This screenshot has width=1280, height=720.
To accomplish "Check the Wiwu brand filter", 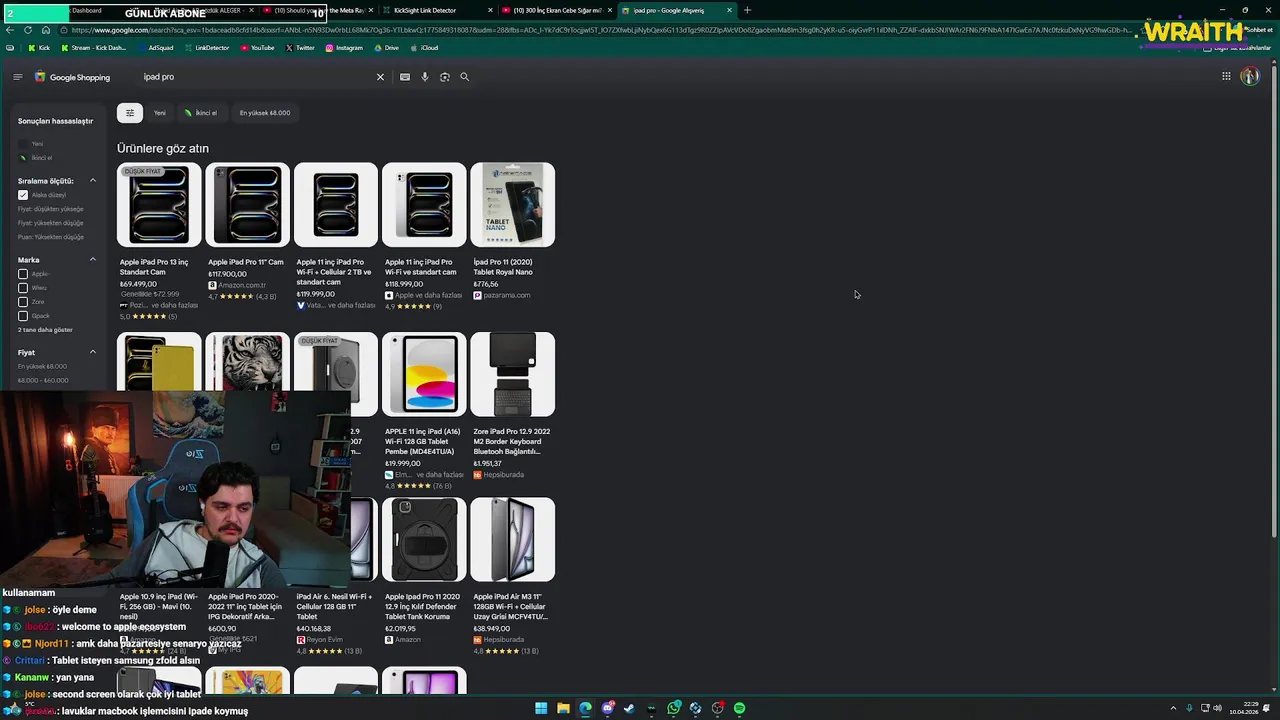I will click(x=23, y=288).
